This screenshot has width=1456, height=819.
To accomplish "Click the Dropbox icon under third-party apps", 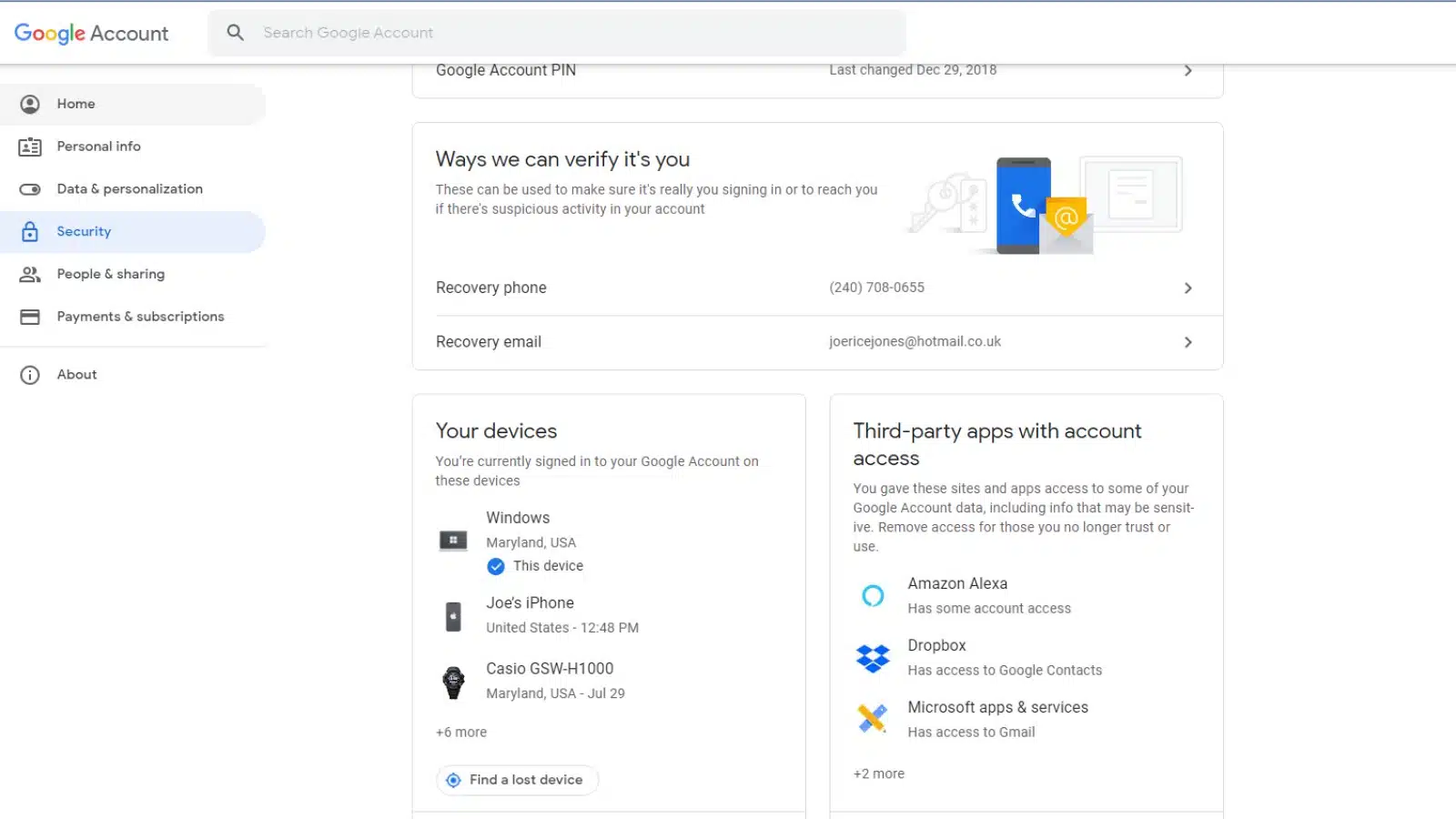I will (x=873, y=657).
